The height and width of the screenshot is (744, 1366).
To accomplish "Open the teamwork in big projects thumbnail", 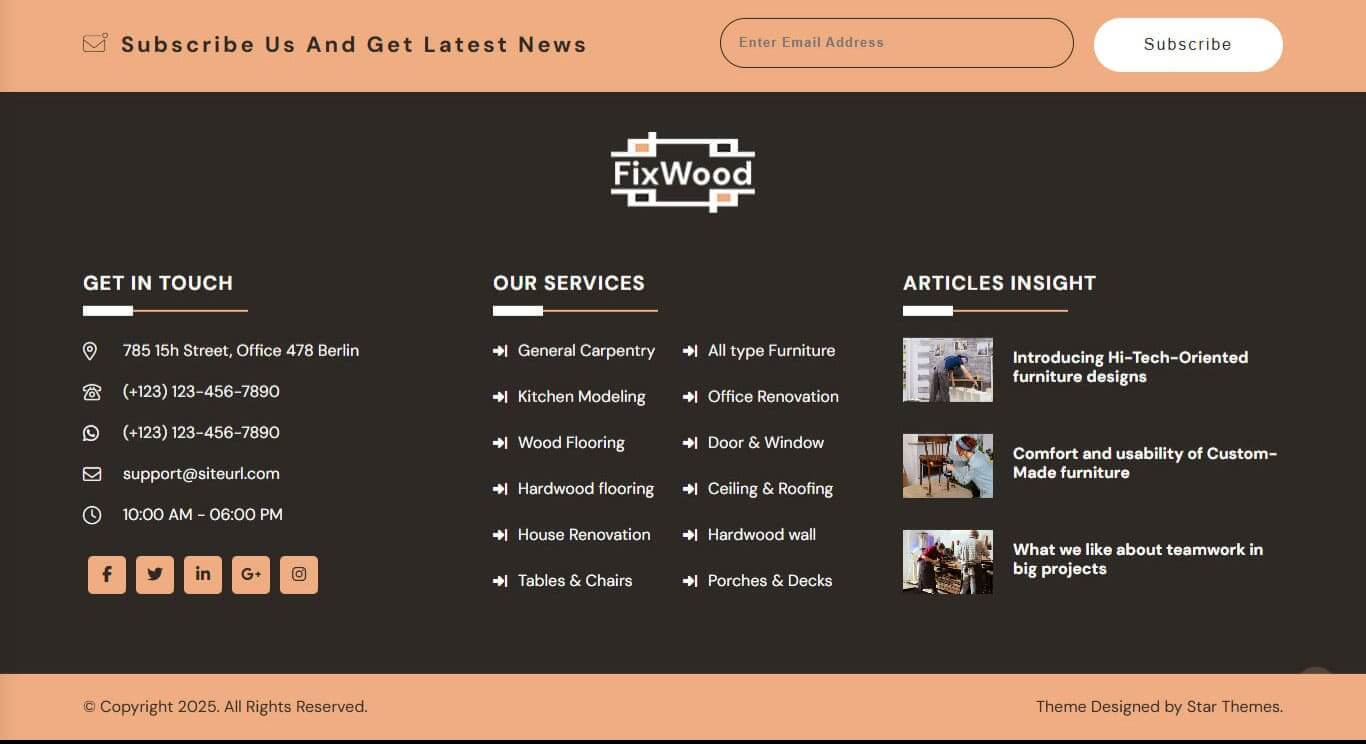I will click(x=948, y=562).
